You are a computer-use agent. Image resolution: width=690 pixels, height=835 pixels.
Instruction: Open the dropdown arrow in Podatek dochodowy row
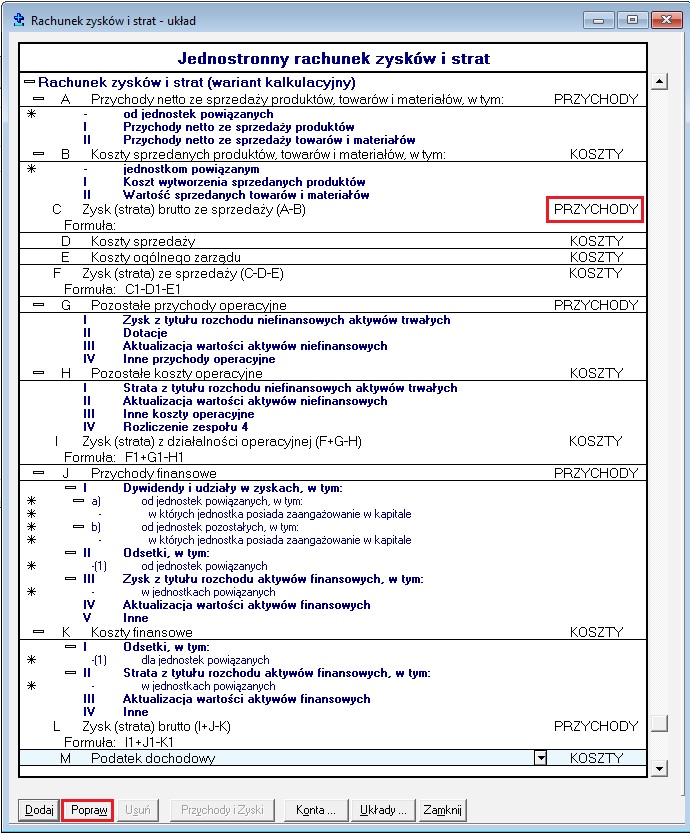point(540,757)
